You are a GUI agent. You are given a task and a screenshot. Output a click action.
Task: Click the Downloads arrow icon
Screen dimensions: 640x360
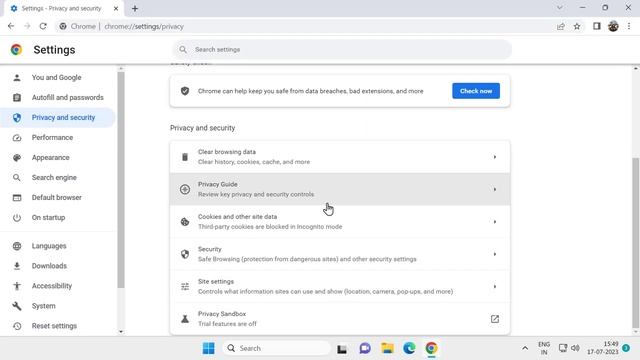coord(17,266)
